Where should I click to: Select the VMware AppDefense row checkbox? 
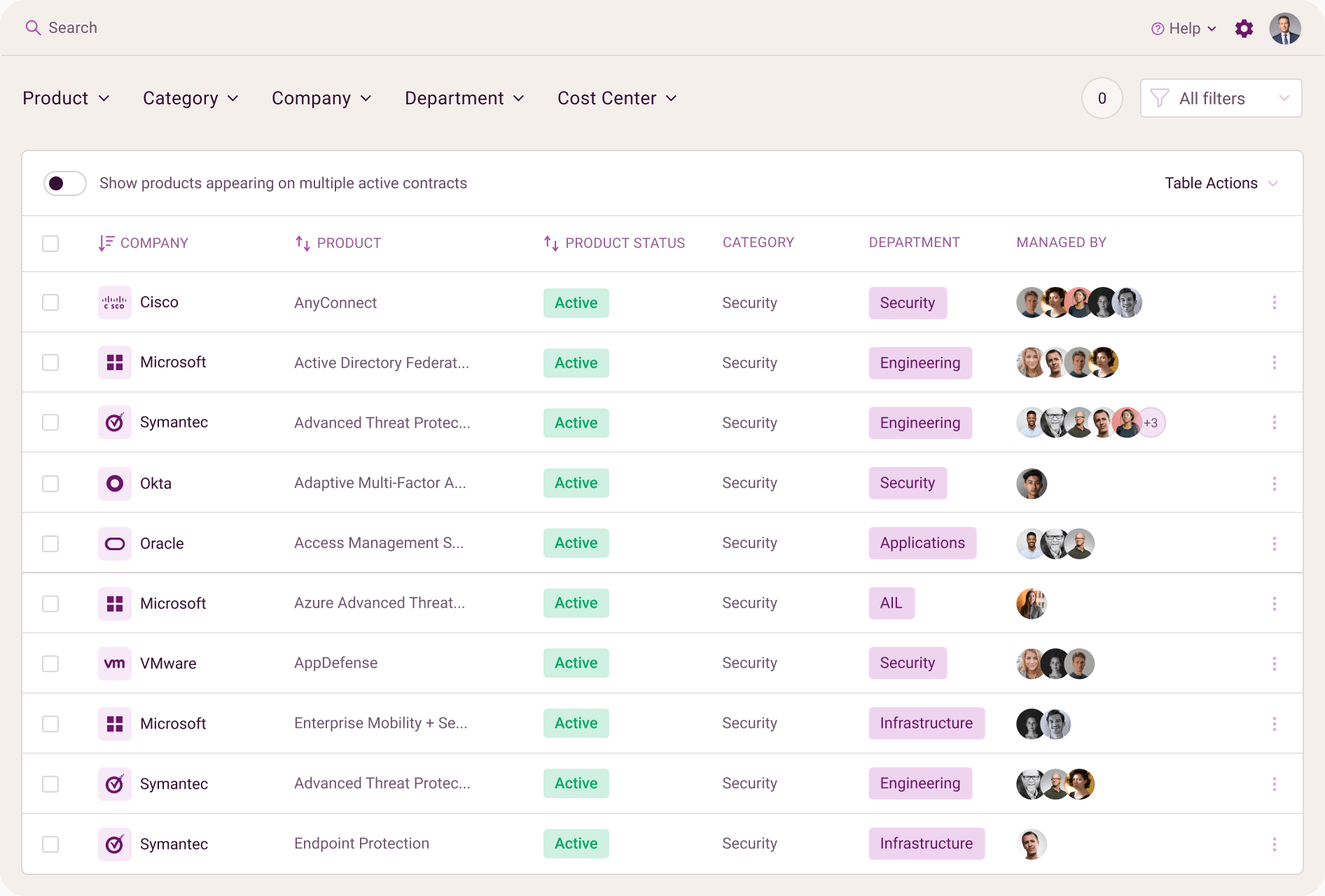pyautogui.click(x=50, y=664)
